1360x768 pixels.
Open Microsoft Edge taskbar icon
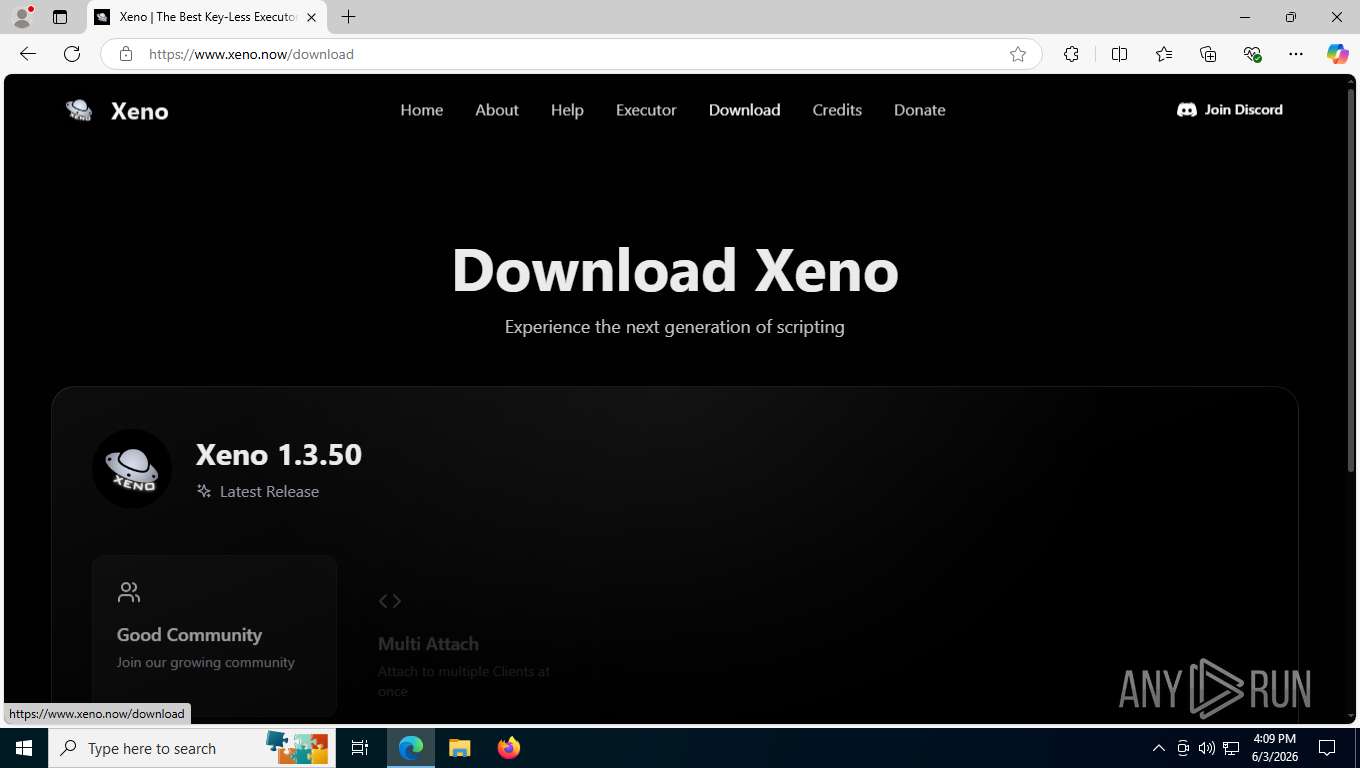(411, 748)
